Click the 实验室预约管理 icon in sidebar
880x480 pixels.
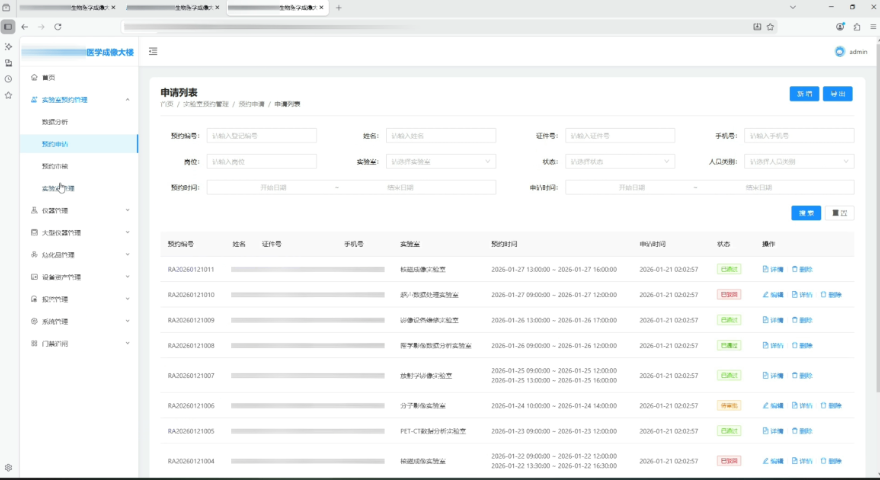(x=34, y=100)
